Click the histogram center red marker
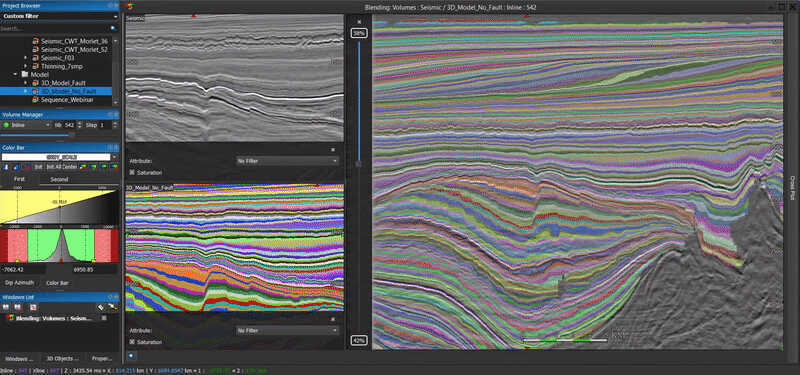 click(61, 261)
